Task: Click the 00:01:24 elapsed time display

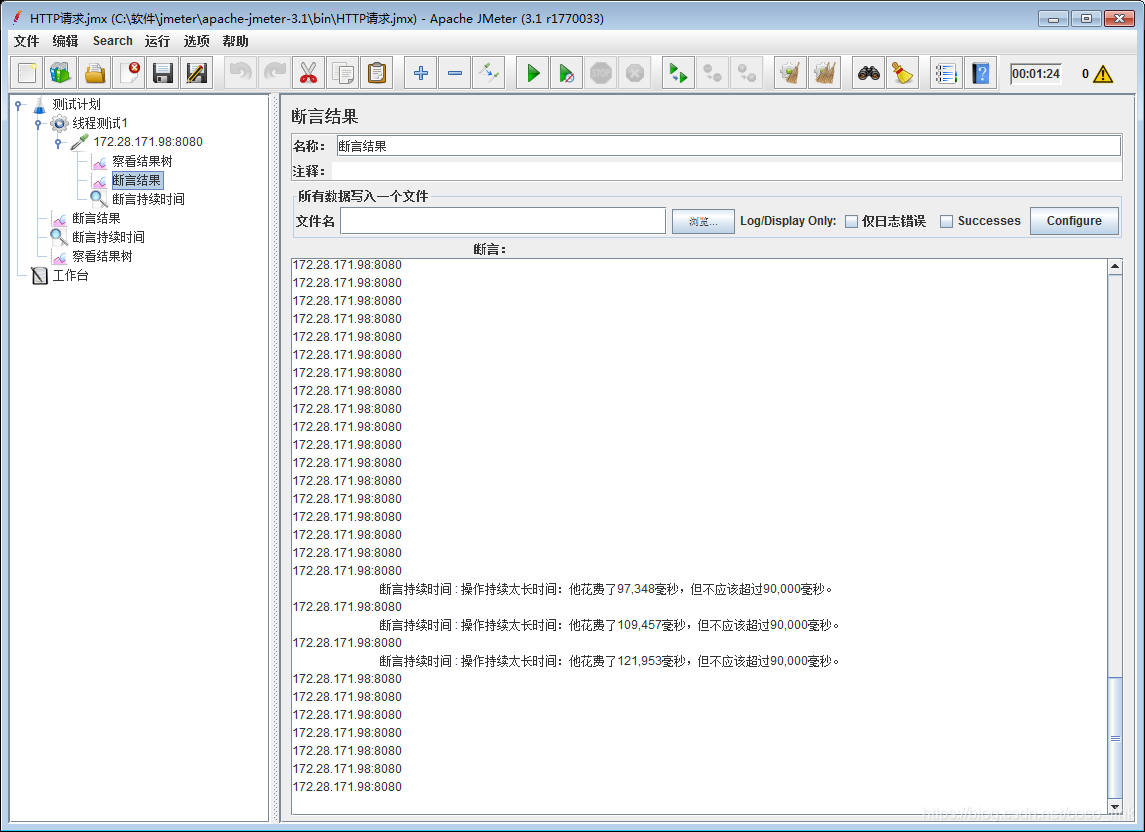Action: (x=1035, y=74)
